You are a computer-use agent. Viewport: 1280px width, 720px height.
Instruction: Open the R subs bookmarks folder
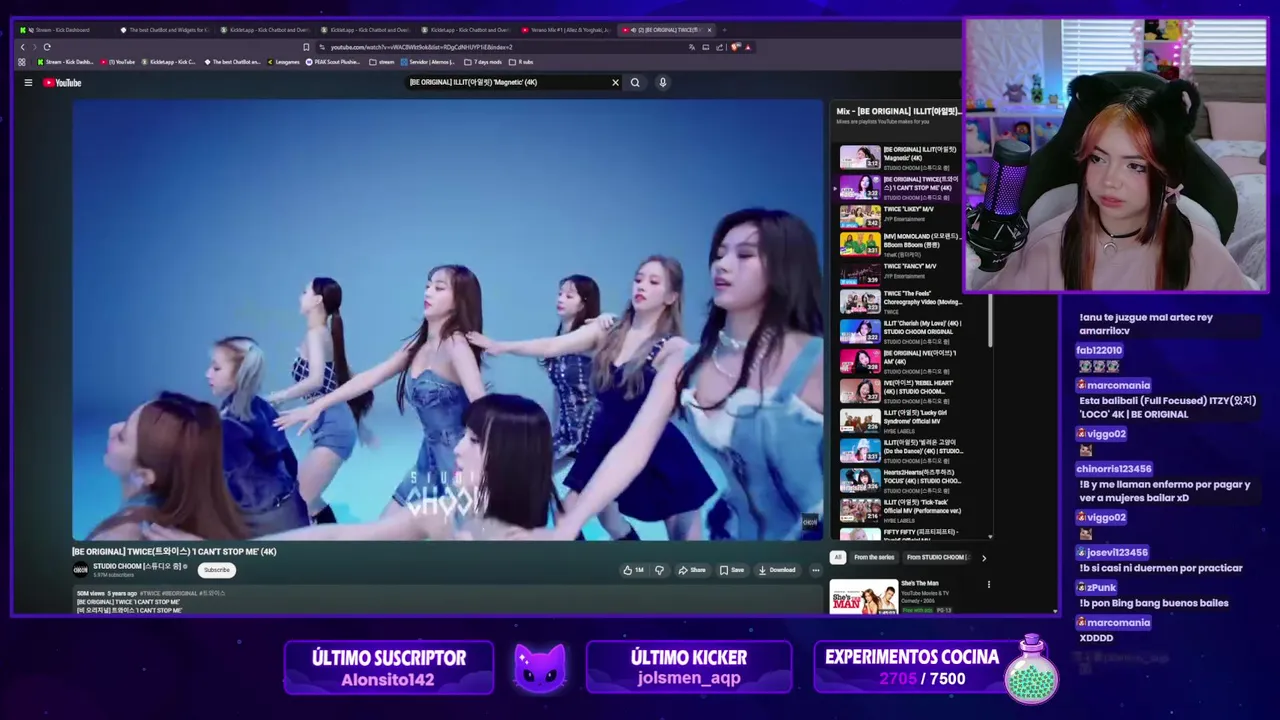pyautogui.click(x=522, y=62)
